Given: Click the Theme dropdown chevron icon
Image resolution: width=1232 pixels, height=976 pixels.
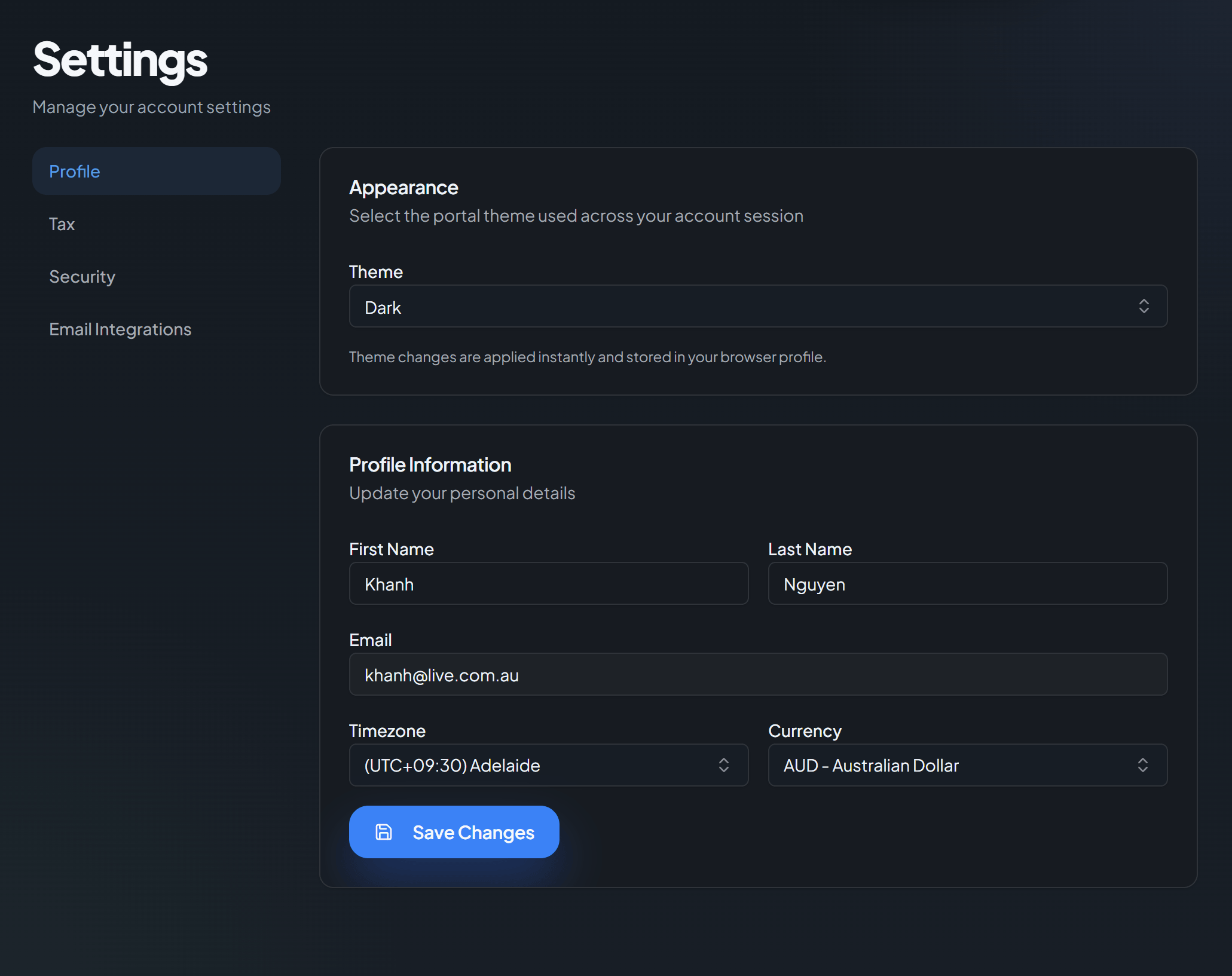Looking at the screenshot, I should pos(1144,306).
